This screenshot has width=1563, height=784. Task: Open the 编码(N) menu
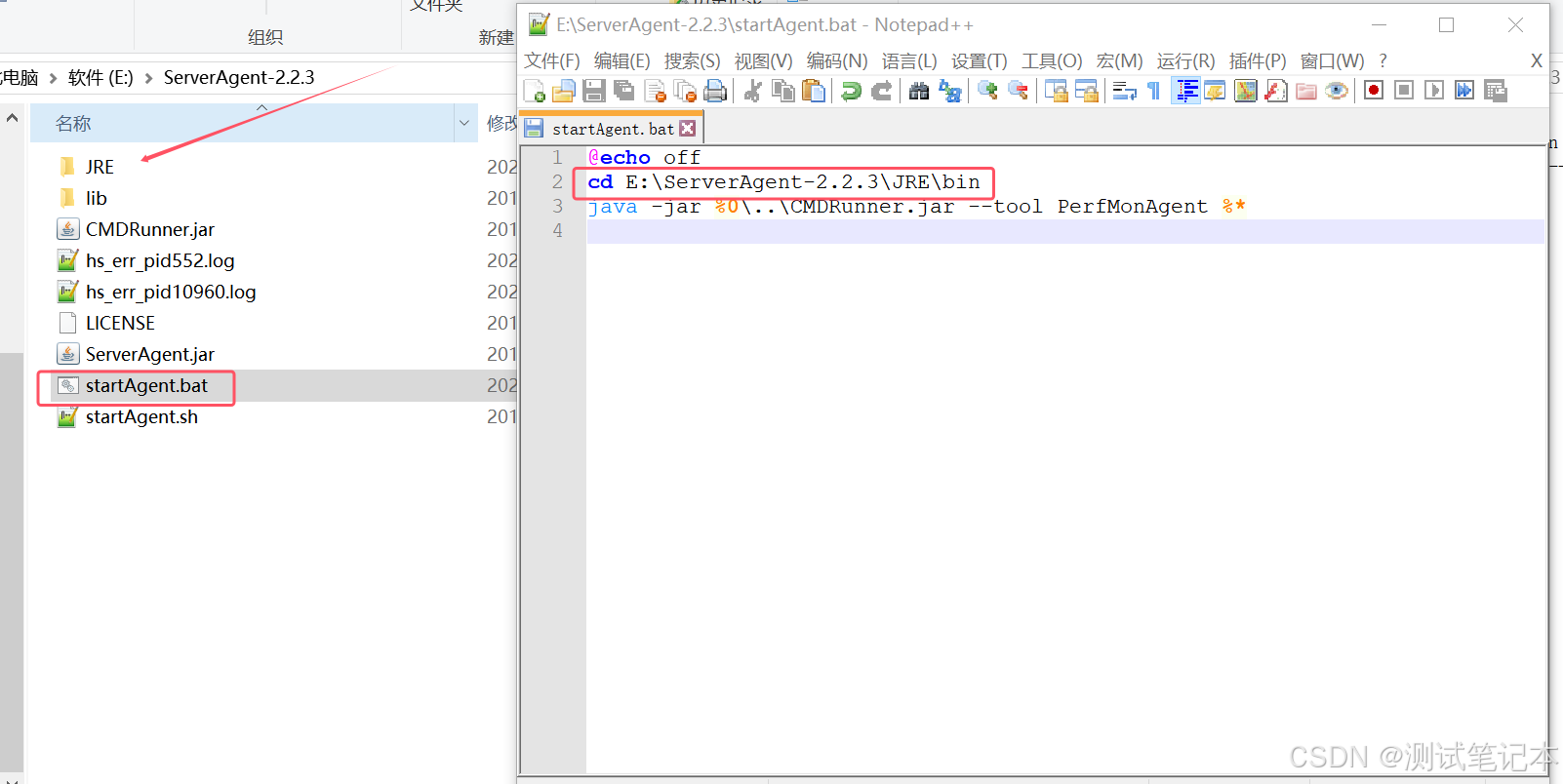pos(837,60)
